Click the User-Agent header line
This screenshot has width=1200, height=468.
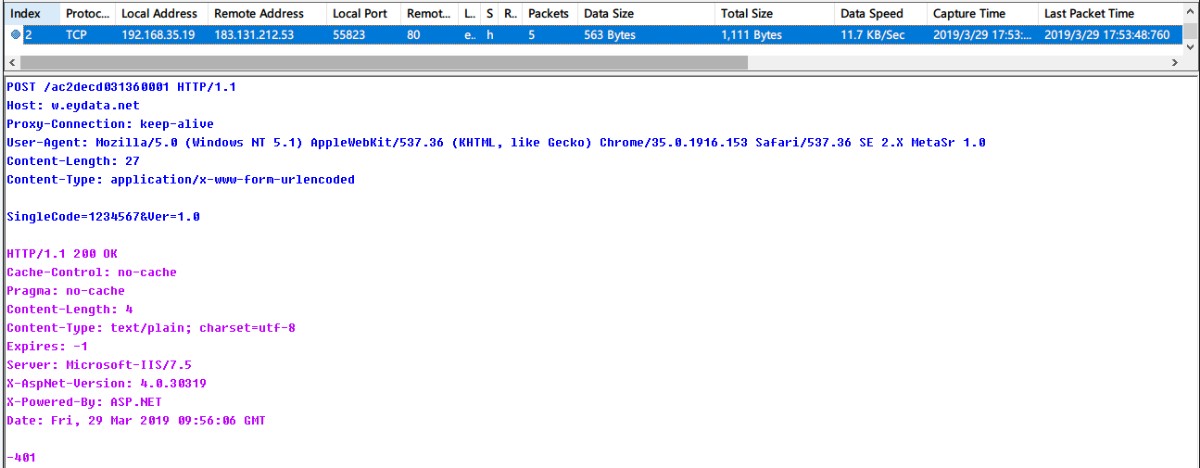(496, 143)
